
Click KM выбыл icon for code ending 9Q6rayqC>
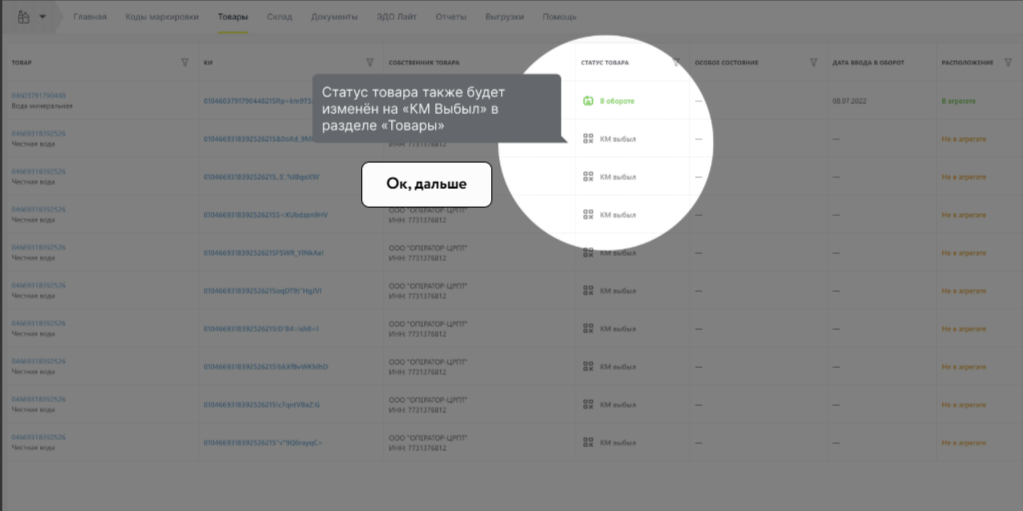[x=588, y=442]
